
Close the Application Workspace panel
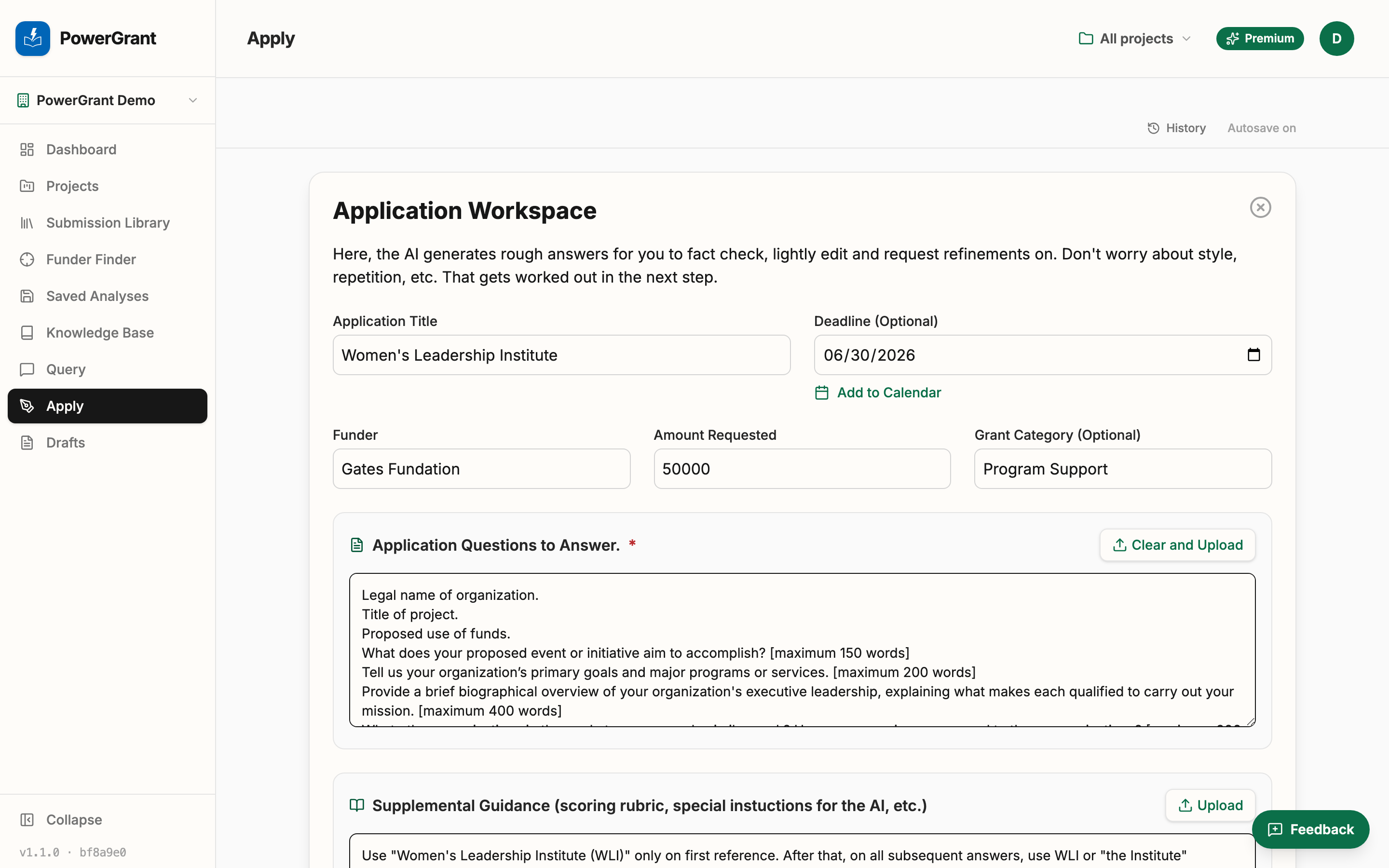click(1260, 207)
